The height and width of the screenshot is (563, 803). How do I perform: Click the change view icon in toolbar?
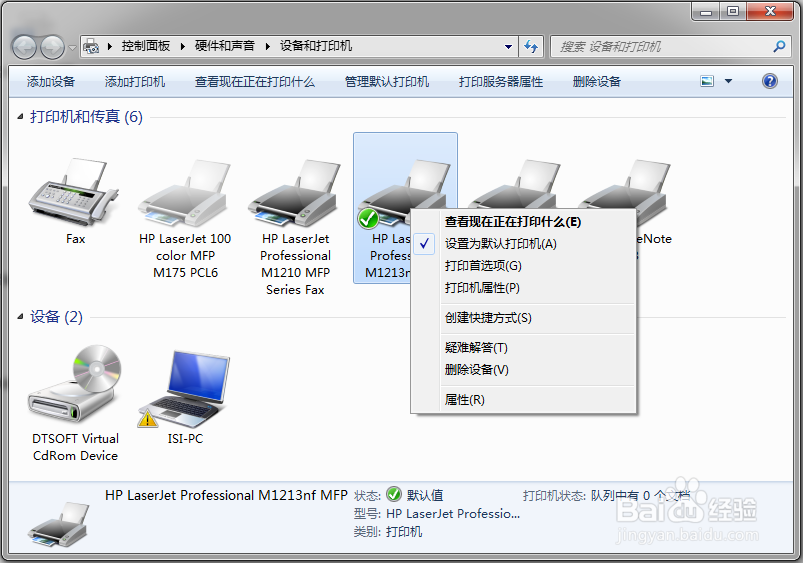point(707,81)
